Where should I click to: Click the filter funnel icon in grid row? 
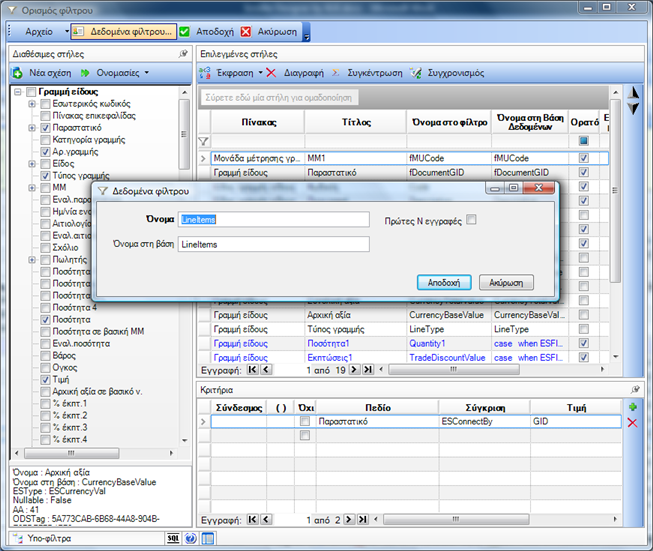click(204, 141)
